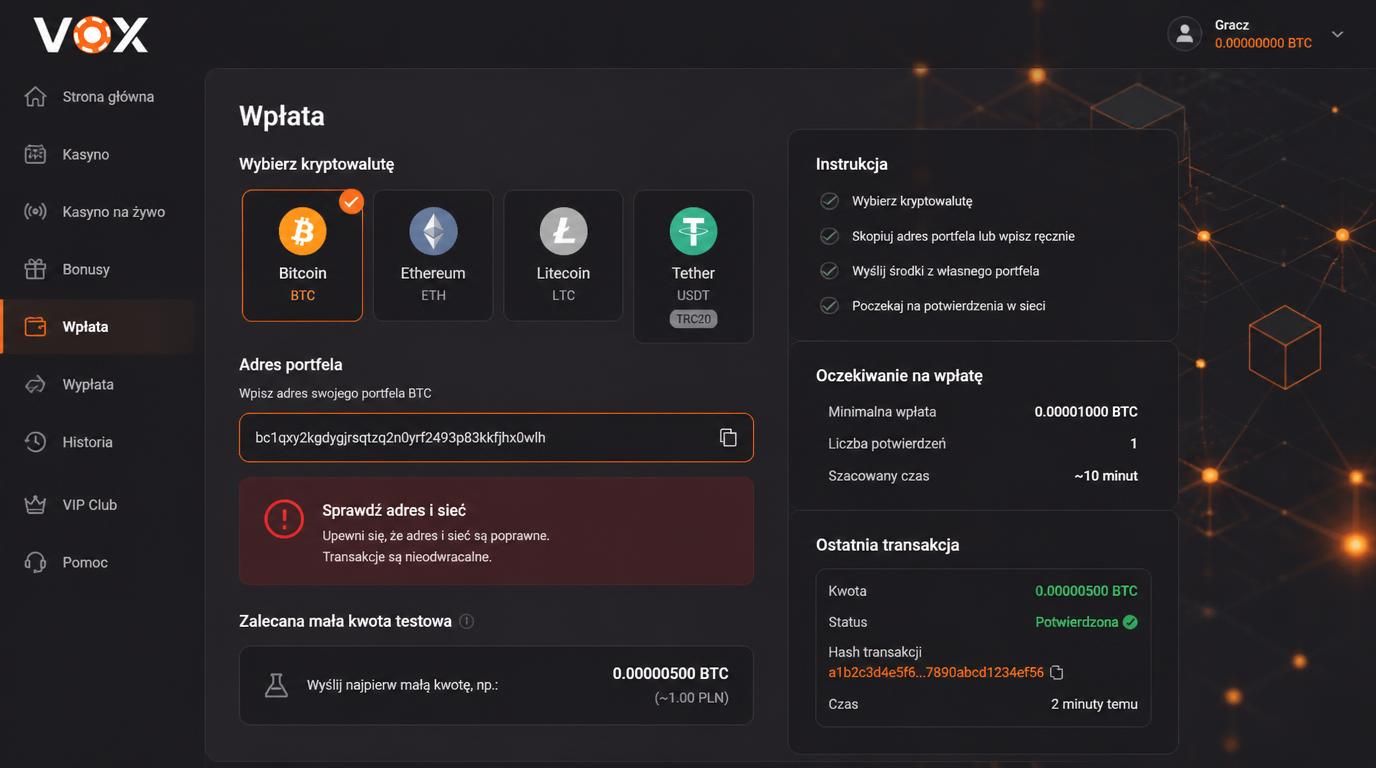Select Tether USDT TRC20 option
1376x768 pixels.
pos(694,267)
